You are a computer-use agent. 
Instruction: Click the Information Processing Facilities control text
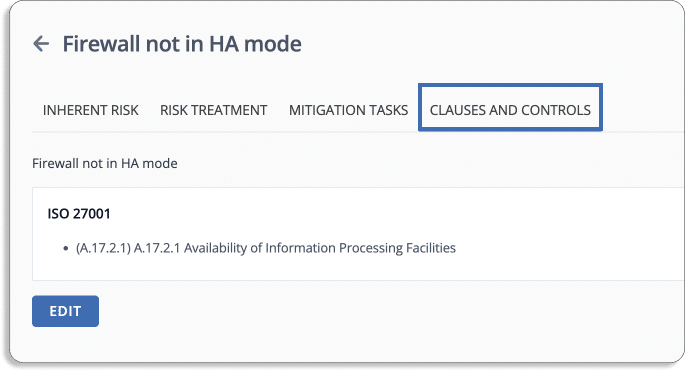click(x=360, y=248)
